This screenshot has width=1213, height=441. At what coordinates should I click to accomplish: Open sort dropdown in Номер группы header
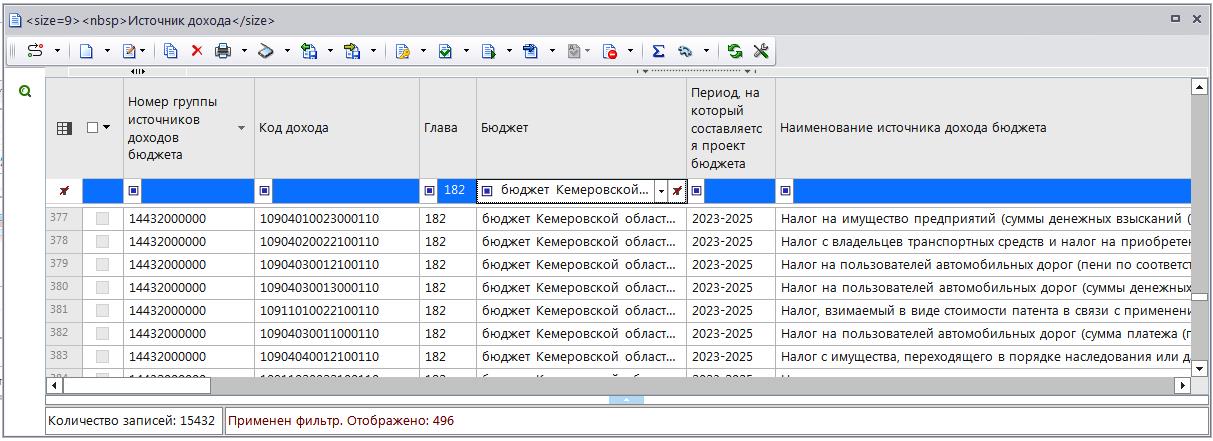241,128
